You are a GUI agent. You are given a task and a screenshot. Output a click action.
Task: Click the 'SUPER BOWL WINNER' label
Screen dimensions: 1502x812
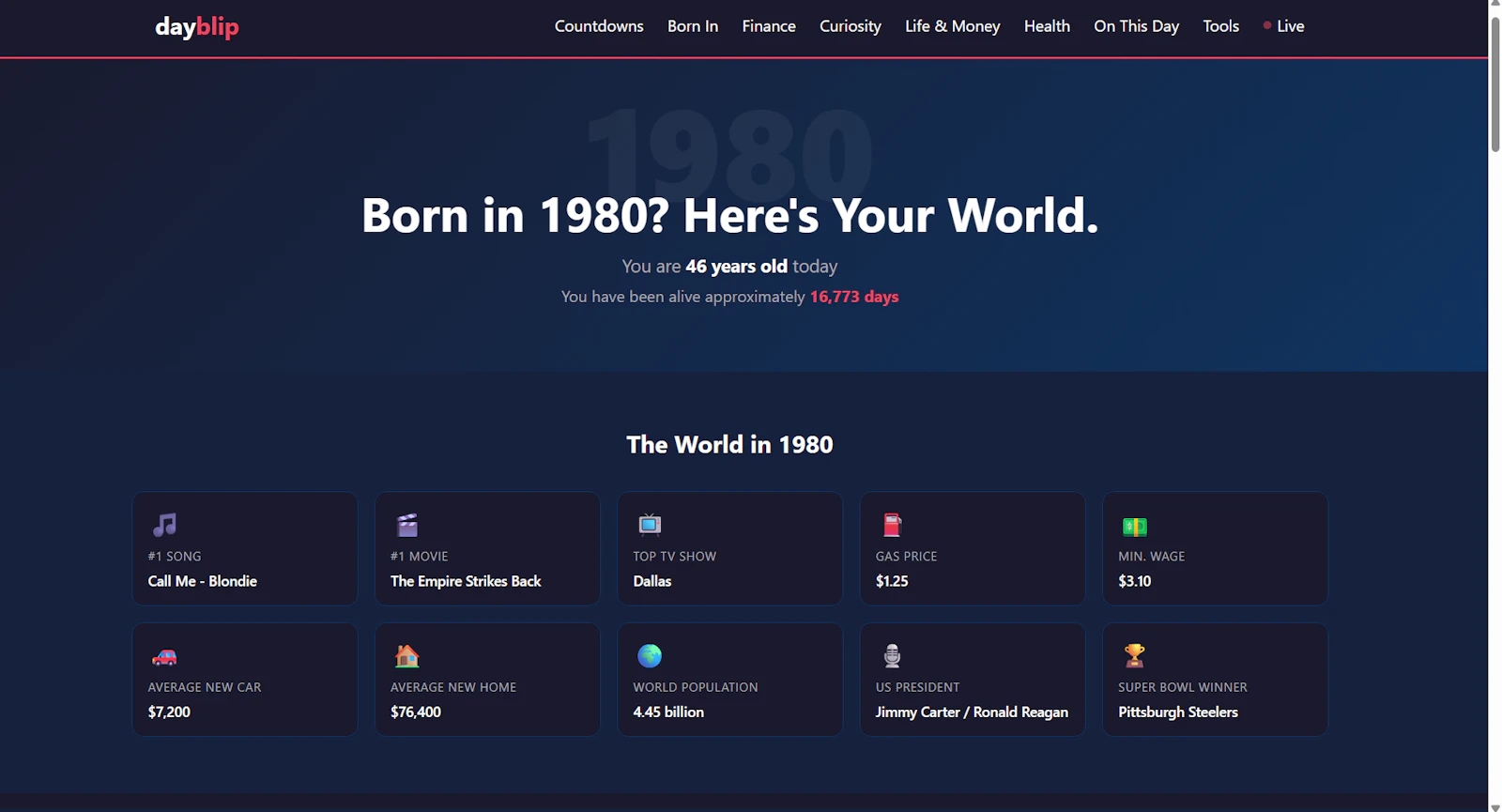pyautogui.click(x=1183, y=687)
